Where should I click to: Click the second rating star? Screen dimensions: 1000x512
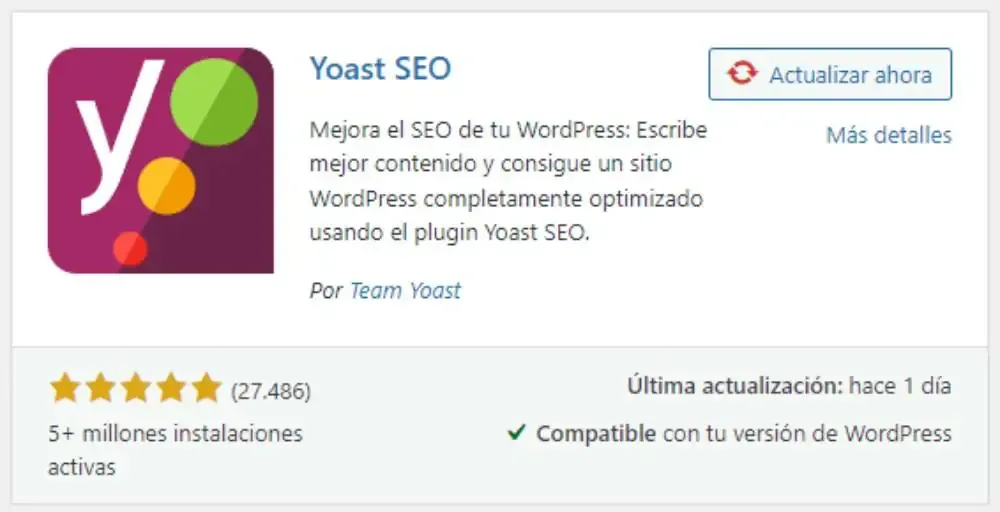100,388
